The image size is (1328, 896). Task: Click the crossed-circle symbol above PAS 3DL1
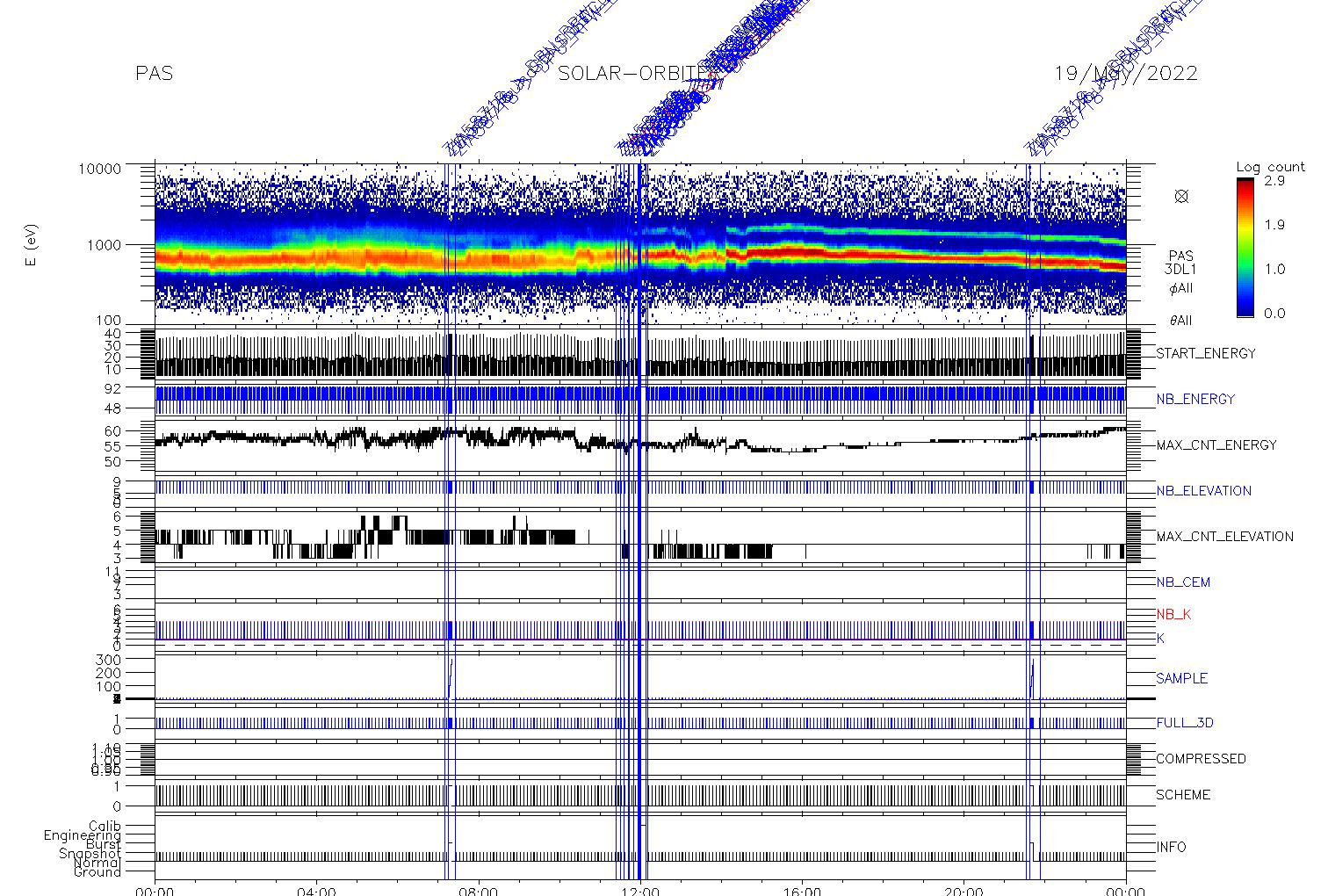click(1181, 197)
